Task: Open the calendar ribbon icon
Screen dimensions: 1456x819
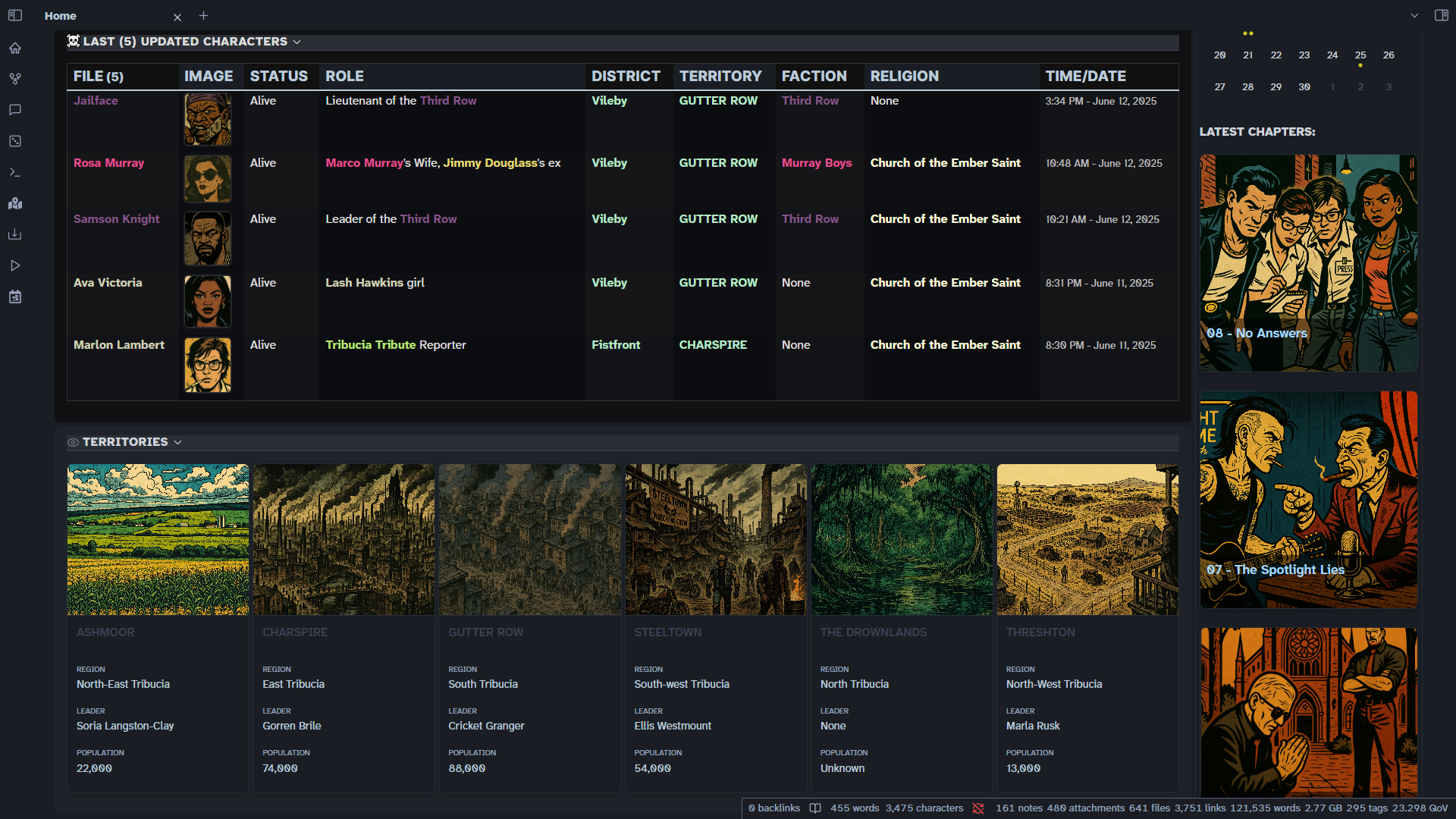Action: pos(15,297)
